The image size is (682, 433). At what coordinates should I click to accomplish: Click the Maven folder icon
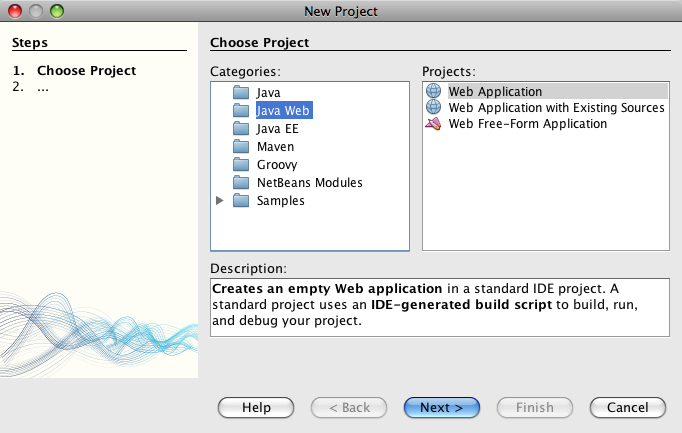click(x=240, y=146)
